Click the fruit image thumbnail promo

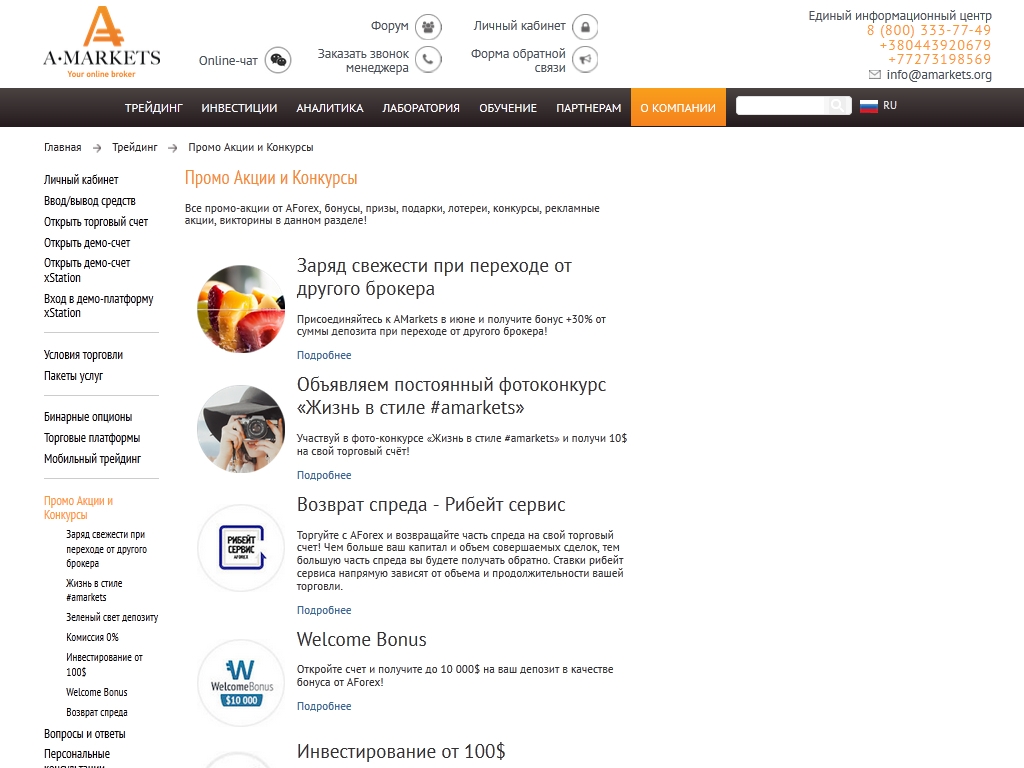[x=241, y=309]
